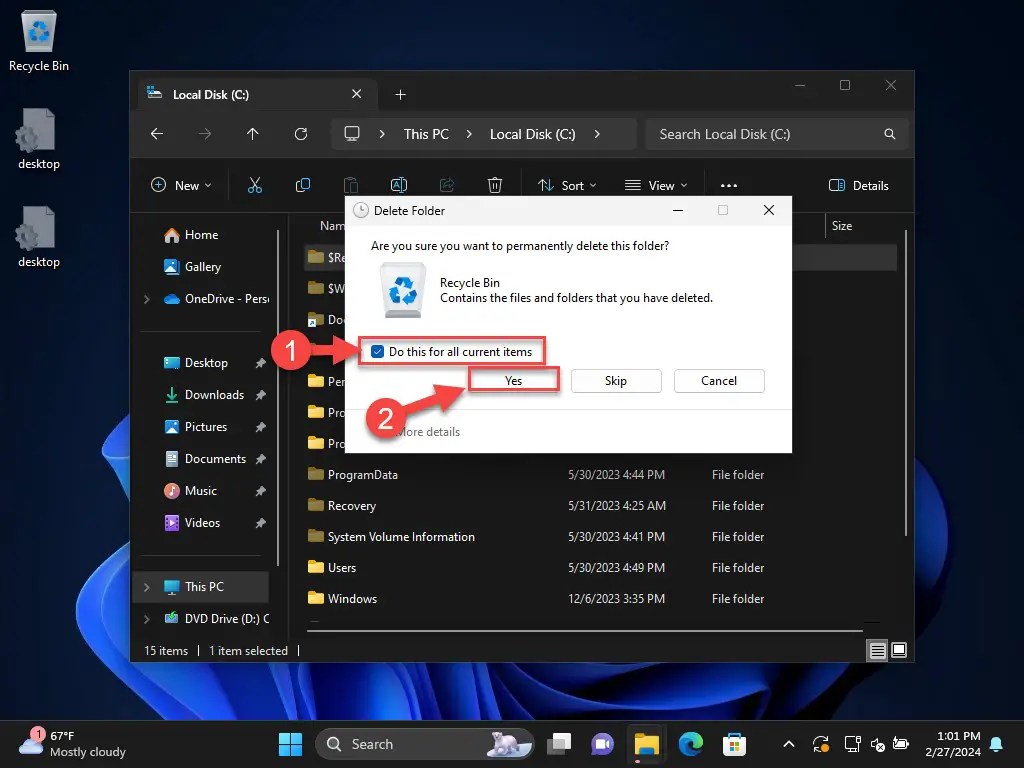Select the Rename icon in the toolbar
This screenshot has height=768, width=1024.
click(x=399, y=185)
